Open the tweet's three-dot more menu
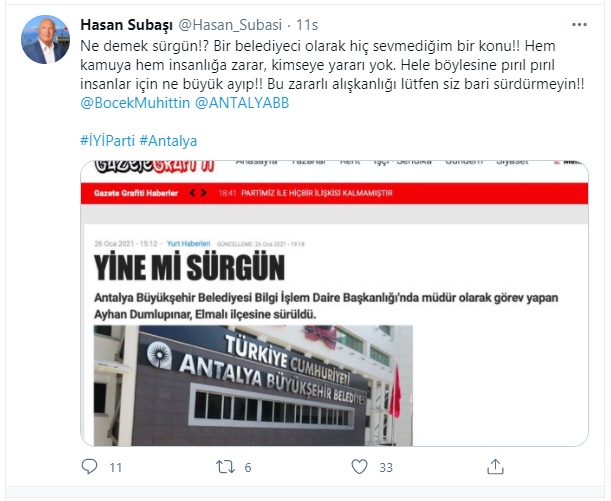This screenshot has height=501, width=611. [x=579, y=25]
